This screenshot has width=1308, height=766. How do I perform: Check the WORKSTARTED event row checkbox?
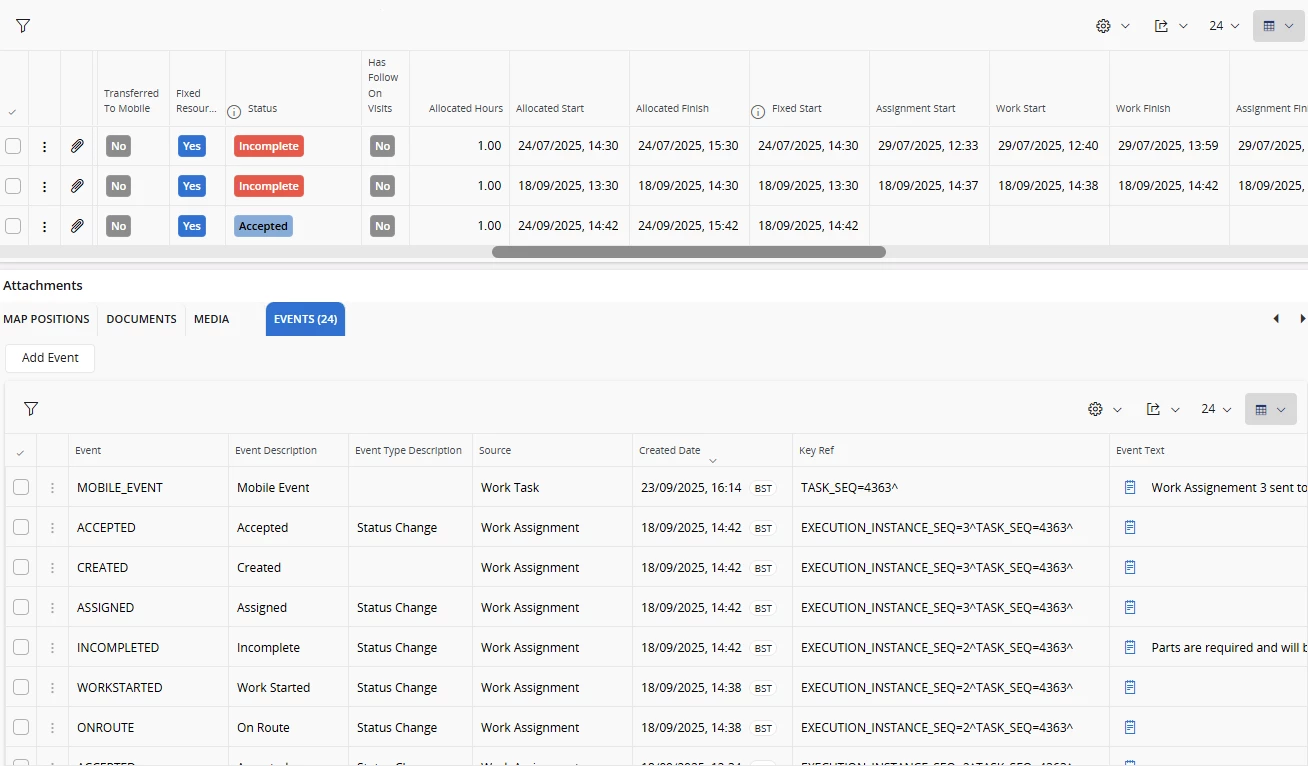(21, 687)
